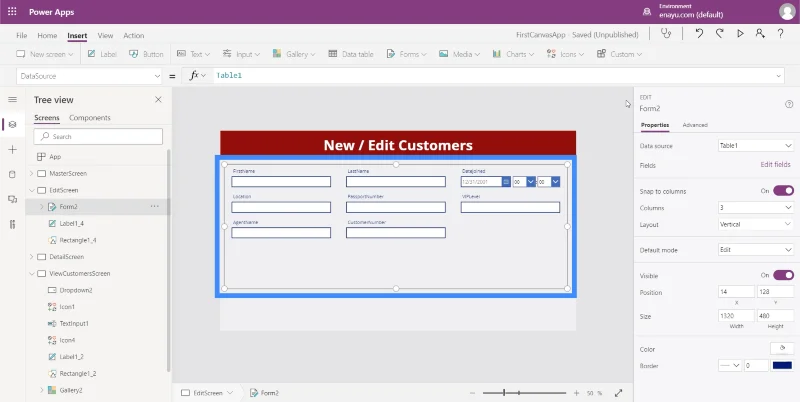
Task: Select the Form2 breadcrumb at bottom
Action: pyautogui.click(x=264, y=393)
